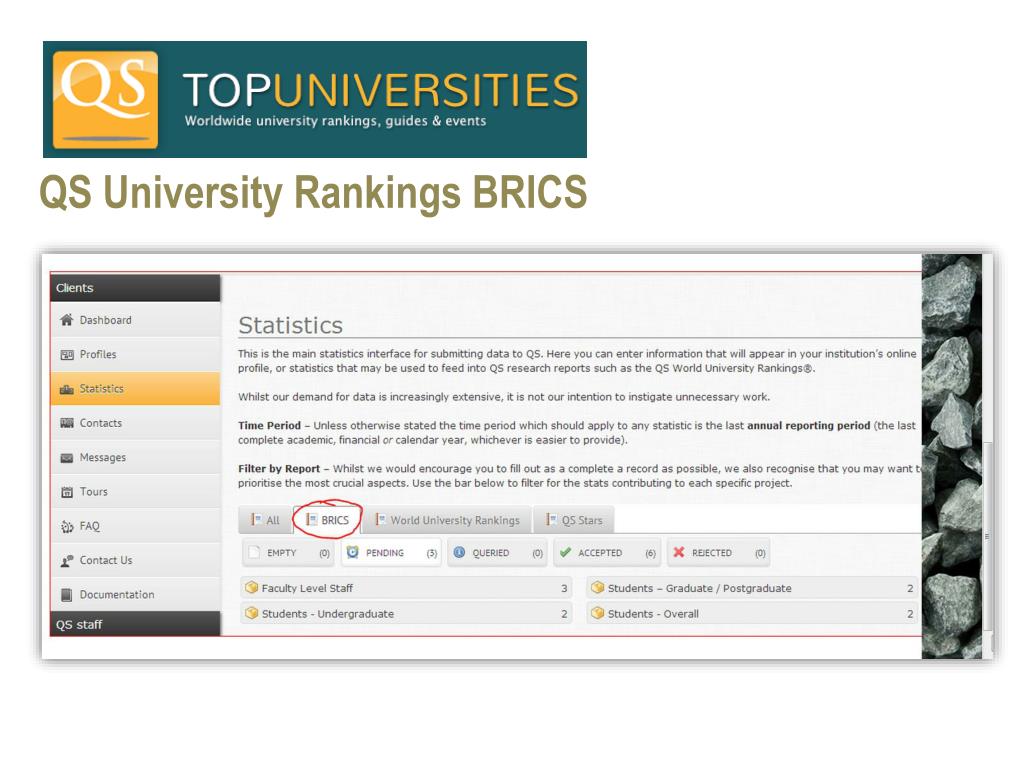Click the ACCEPTED count (6)
Image resolution: width=1024 pixels, height=768 pixels.
tap(650, 553)
